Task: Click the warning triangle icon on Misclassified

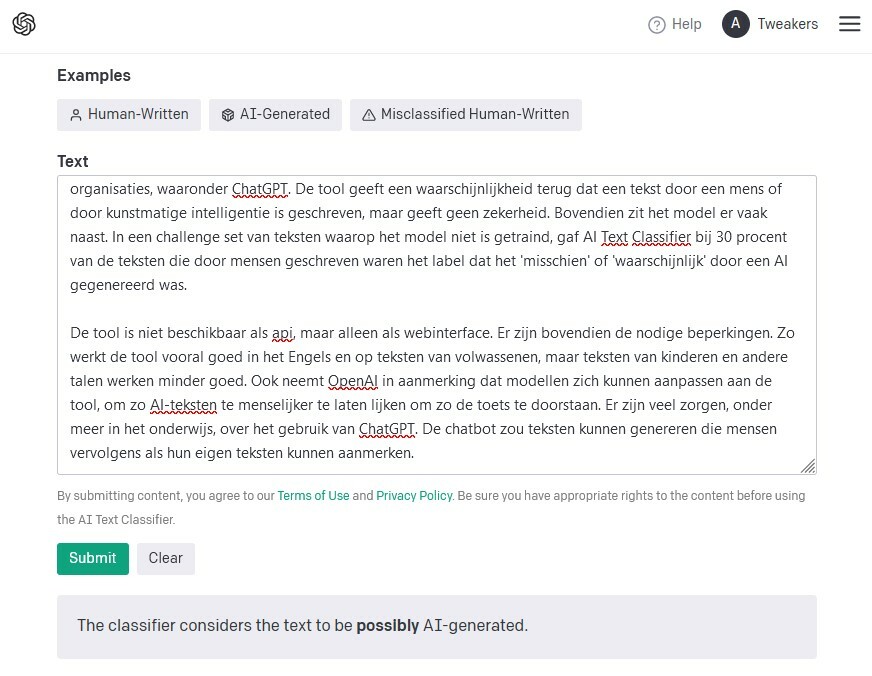Action: tap(369, 115)
